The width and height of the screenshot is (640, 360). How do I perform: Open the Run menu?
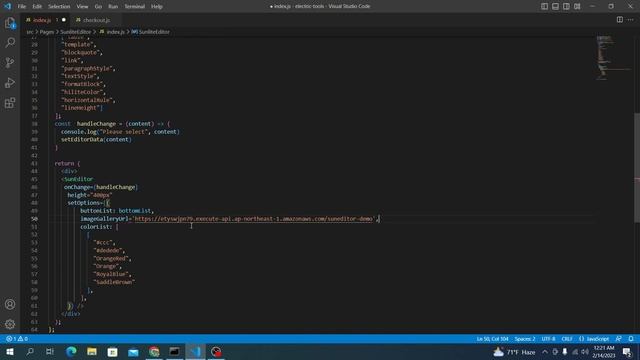click(x=113, y=7)
